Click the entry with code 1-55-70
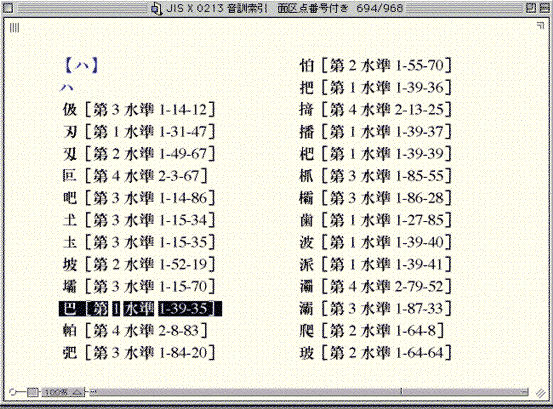This screenshot has height=409, width=553. (x=375, y=66)
